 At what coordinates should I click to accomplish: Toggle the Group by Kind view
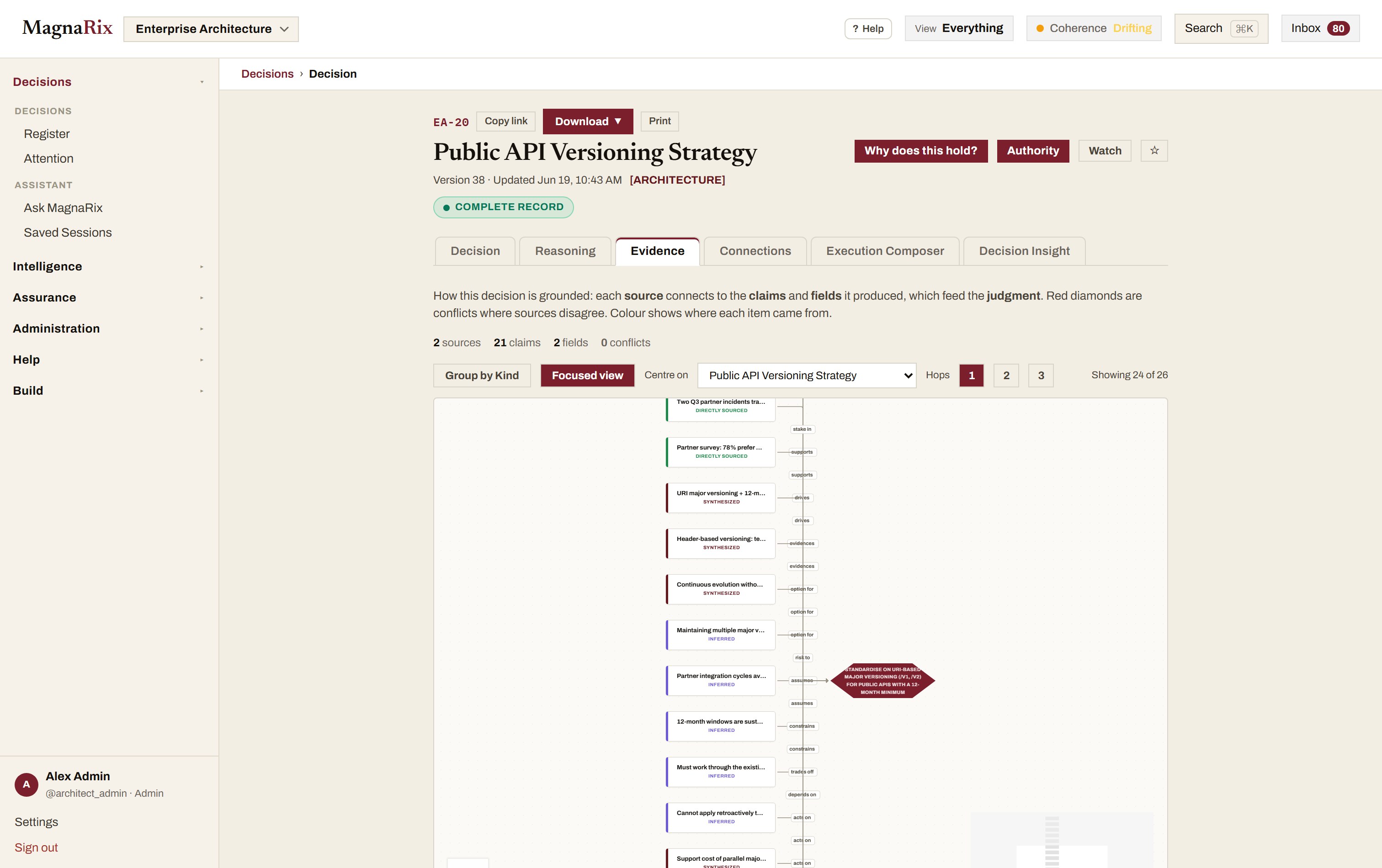tap(482, 375)
